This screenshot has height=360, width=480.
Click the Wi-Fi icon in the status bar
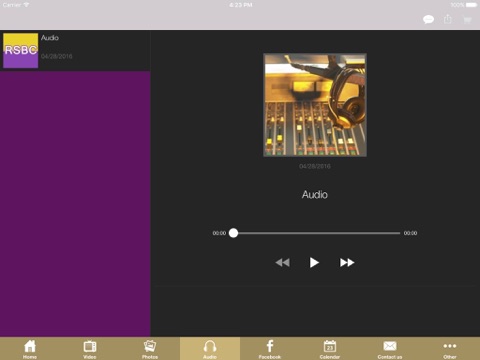click(26, 5)
